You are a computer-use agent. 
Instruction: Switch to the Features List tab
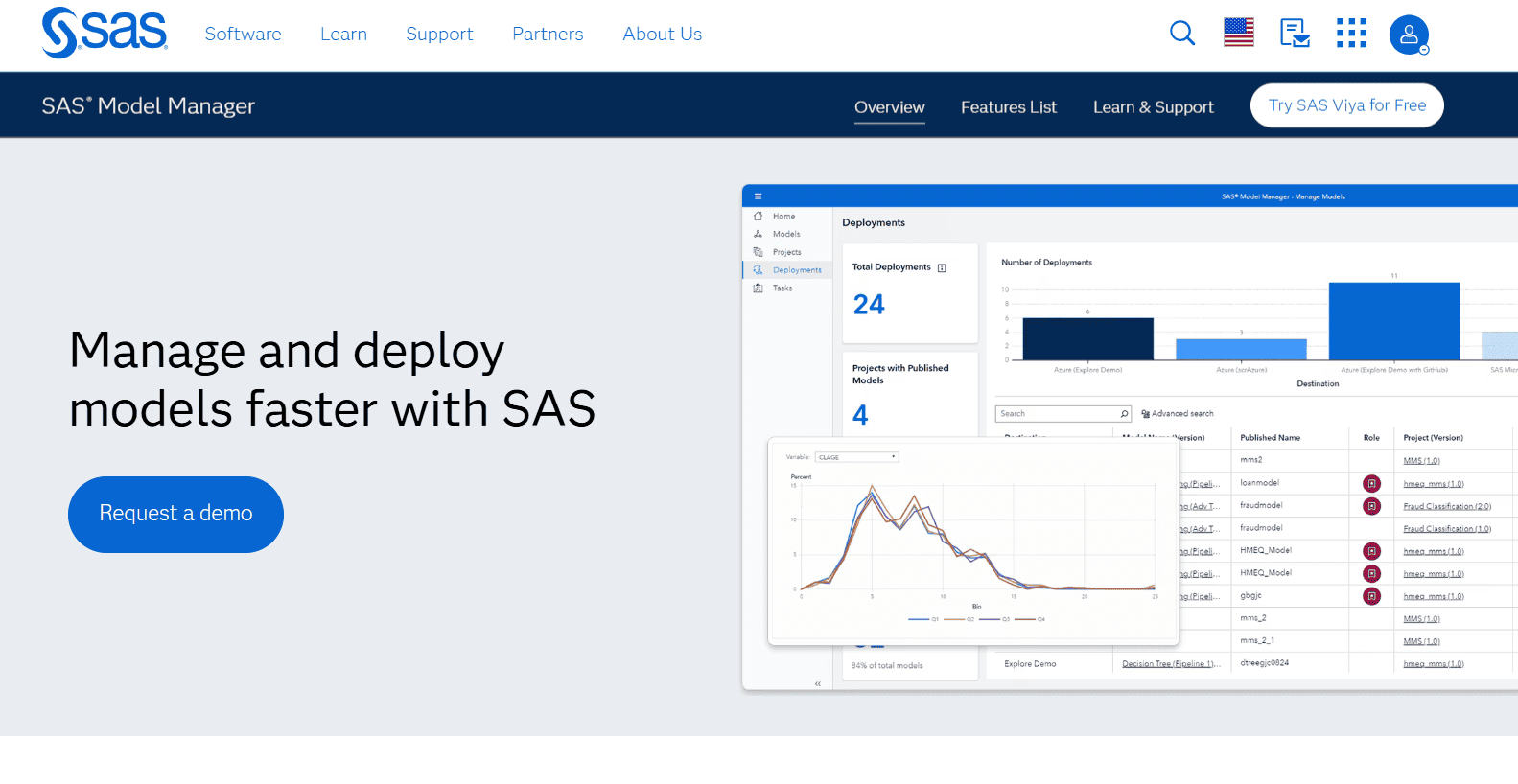(1009, 107)
